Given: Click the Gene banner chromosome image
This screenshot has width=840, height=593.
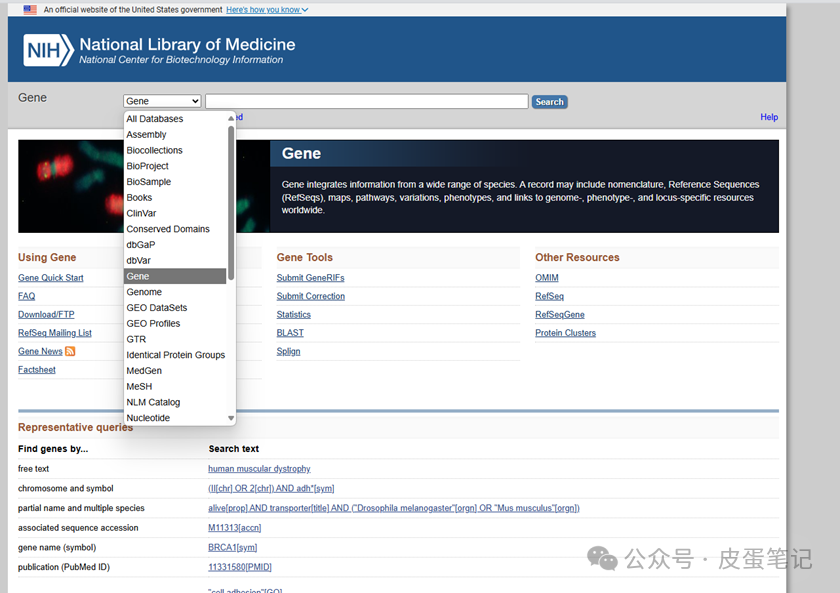Looking at the screenshot, I should click(144, 186).
